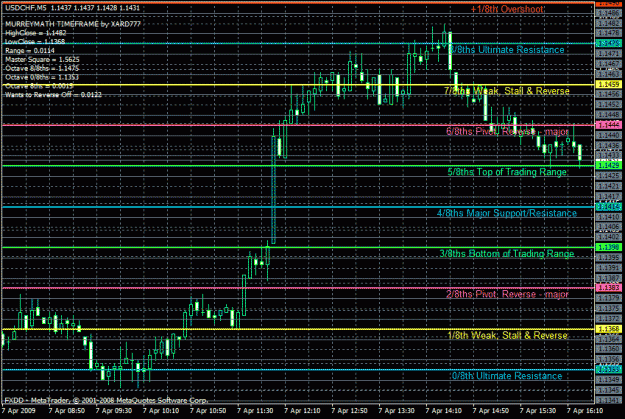Screen dimensions: 625x419
Task: Select the 'Octave 8/8ths = 1.1475' line
Action: pos(42,69)
